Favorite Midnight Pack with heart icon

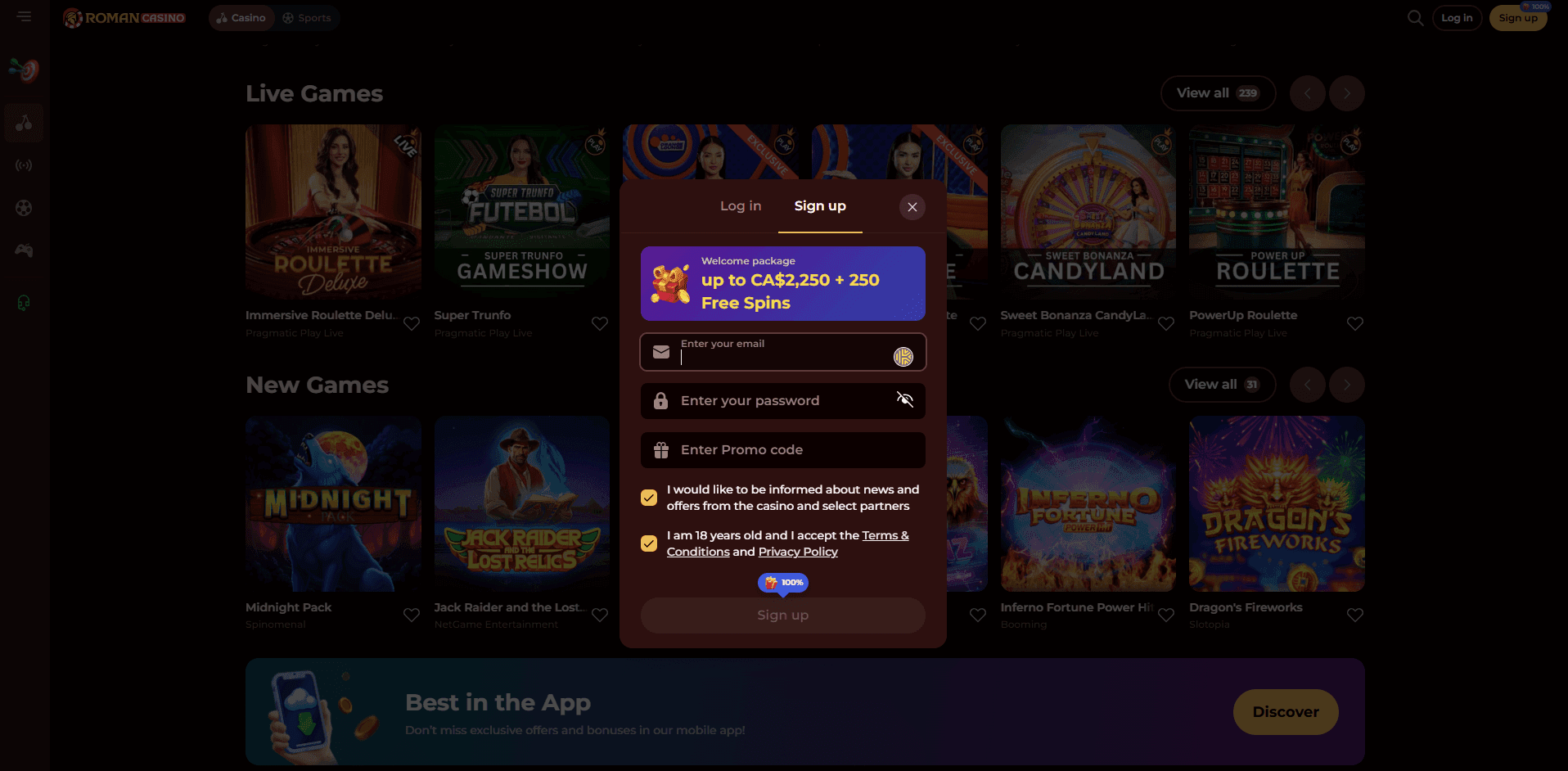click(412, 615)
